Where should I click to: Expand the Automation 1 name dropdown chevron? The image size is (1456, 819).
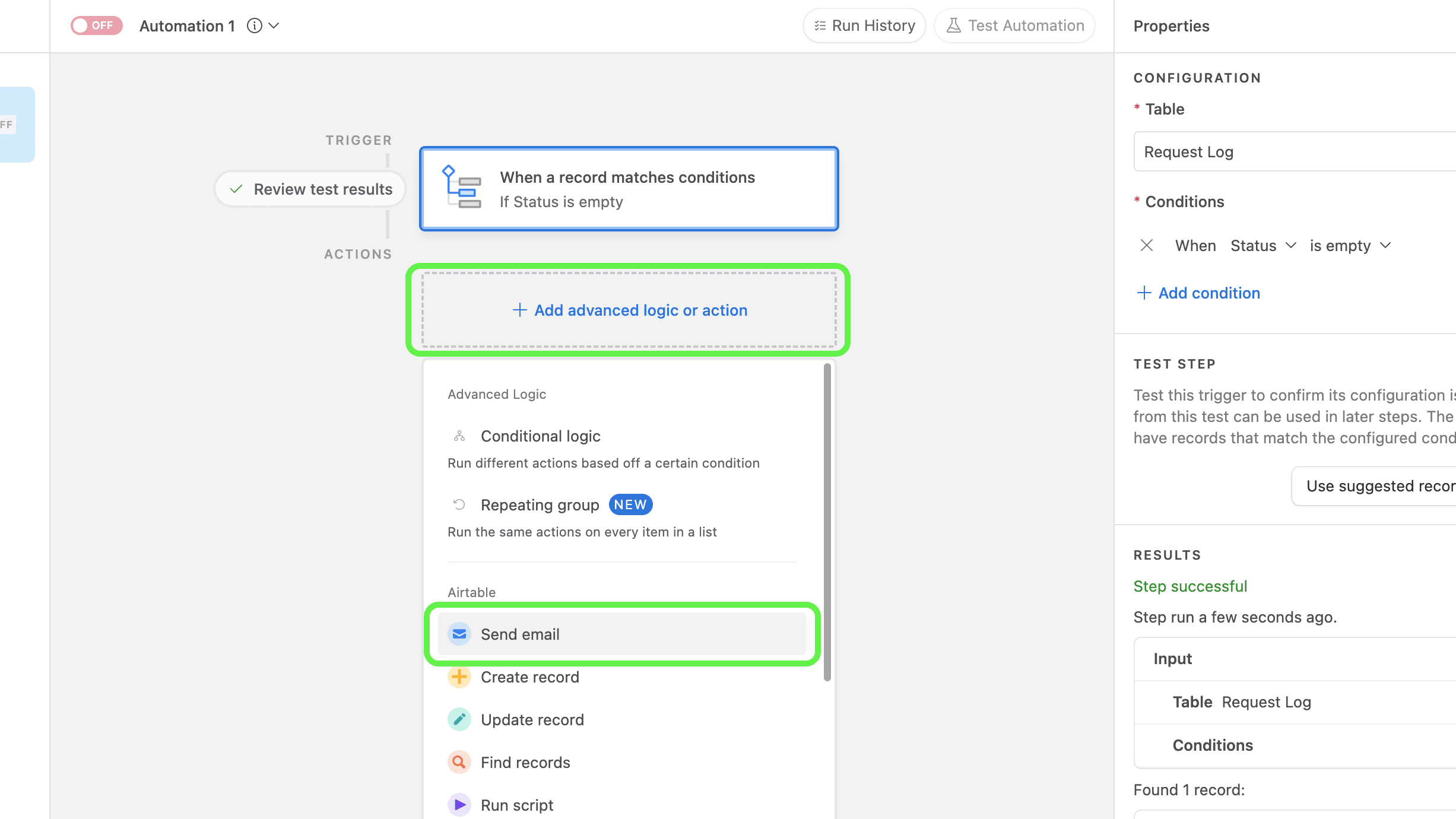pos(274,26)
